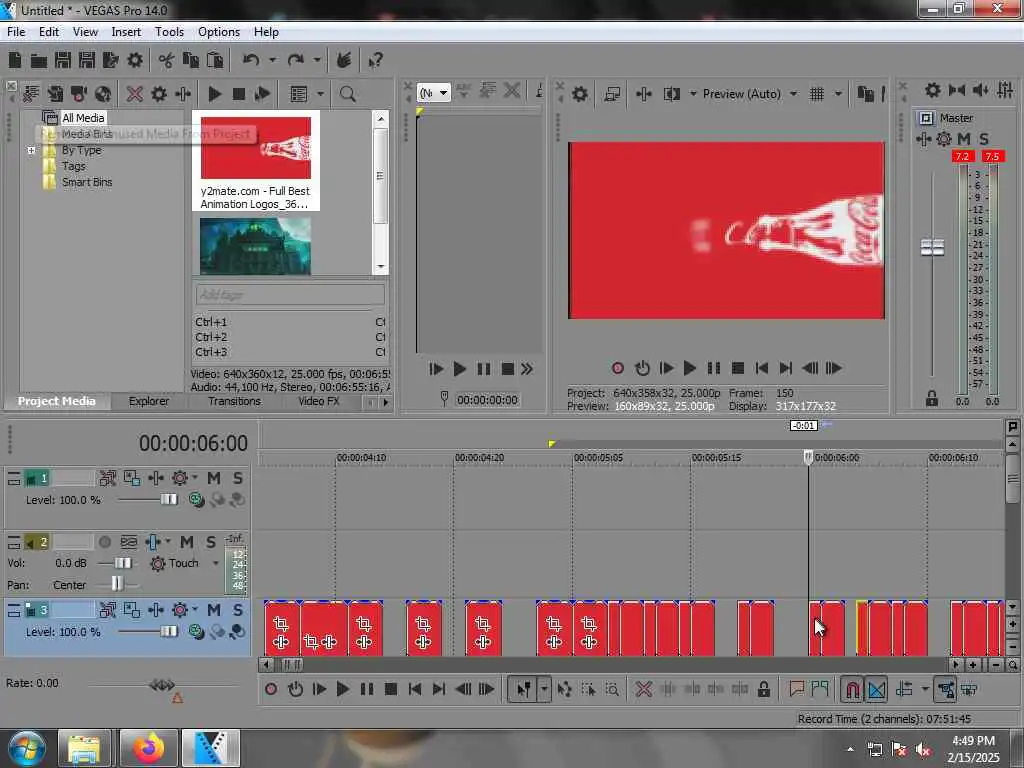
Task: Open the File menu
Action: tap(16, 32)
